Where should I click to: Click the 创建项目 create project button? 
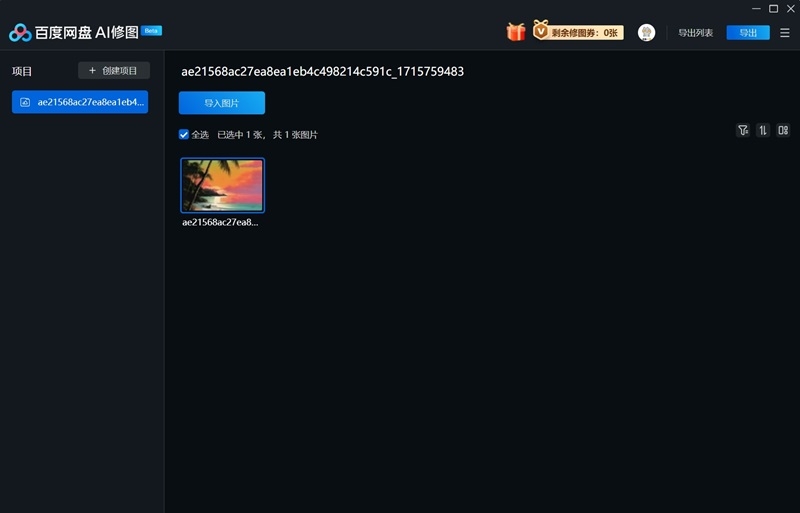click(x=114, y=70)
